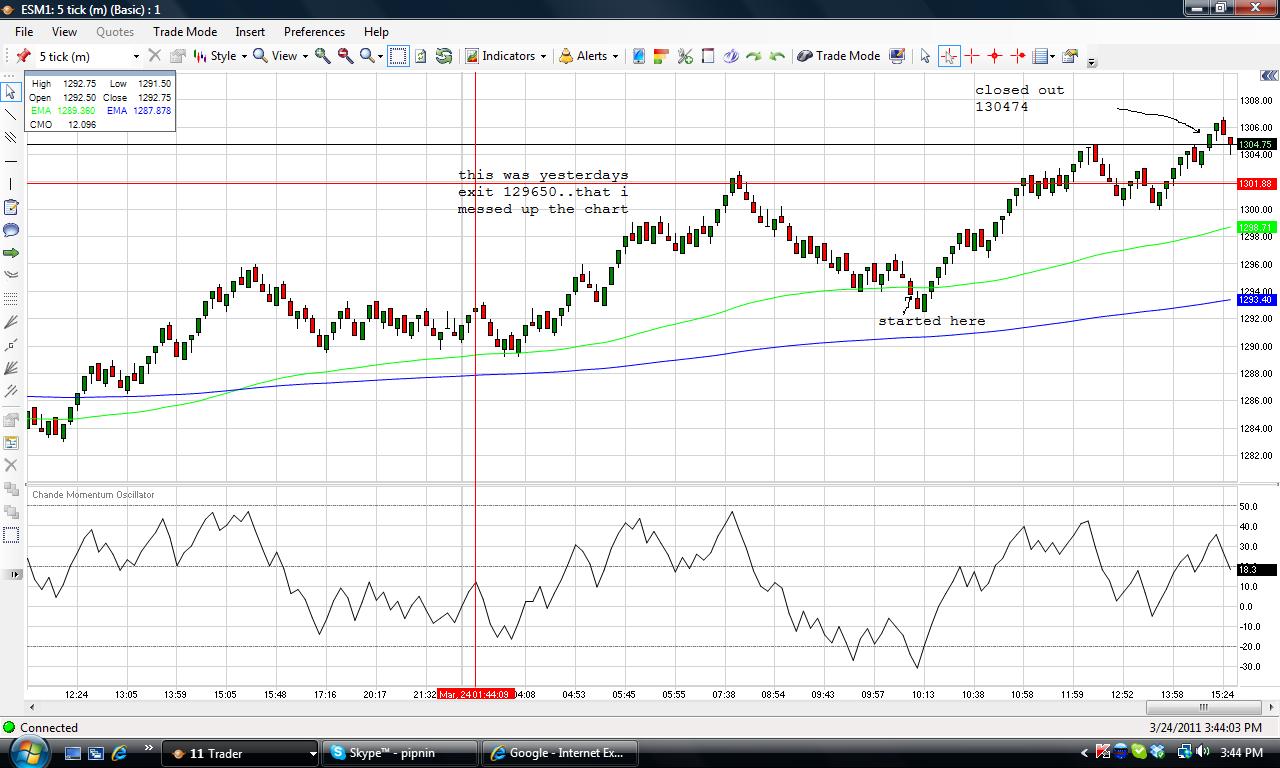Switch to Skype pipnin taskbar button

point(402,753)
